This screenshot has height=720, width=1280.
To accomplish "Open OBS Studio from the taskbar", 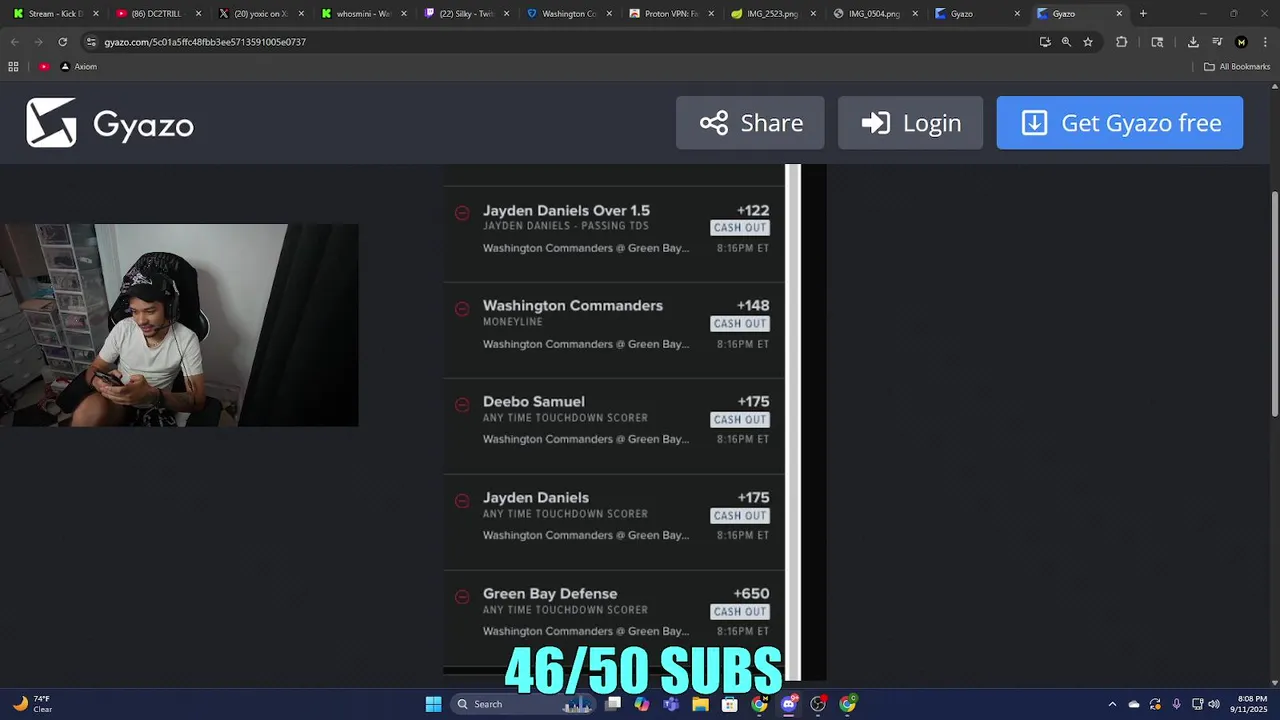I will point(818,704).
